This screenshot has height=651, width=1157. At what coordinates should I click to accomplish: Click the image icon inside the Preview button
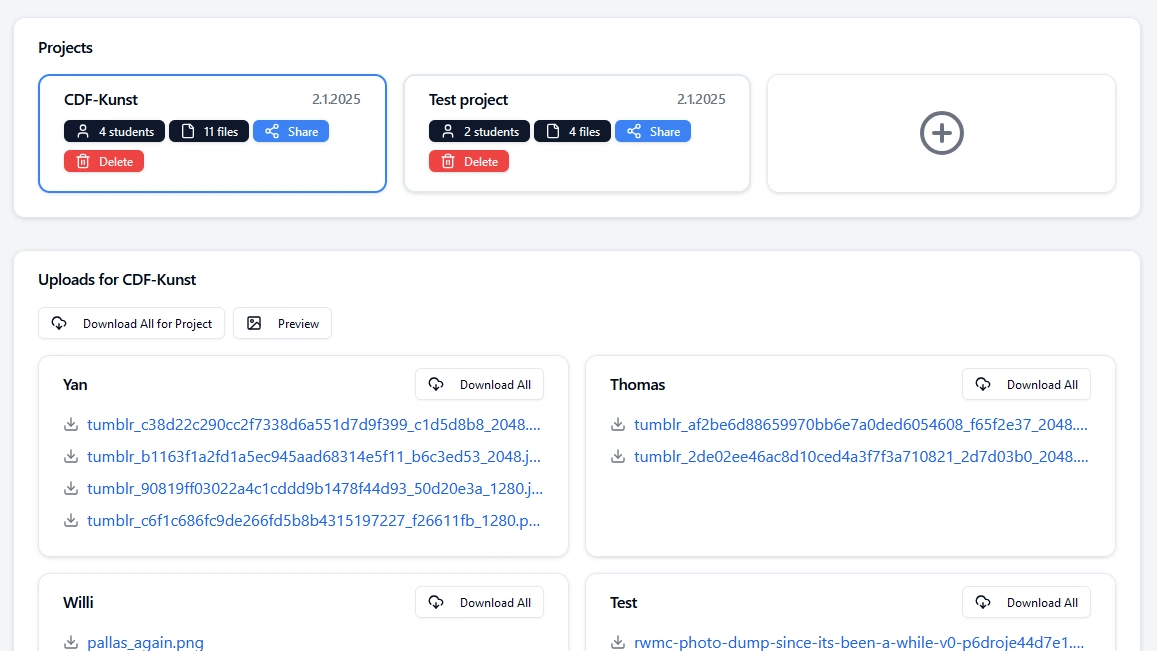click(253, 323)
